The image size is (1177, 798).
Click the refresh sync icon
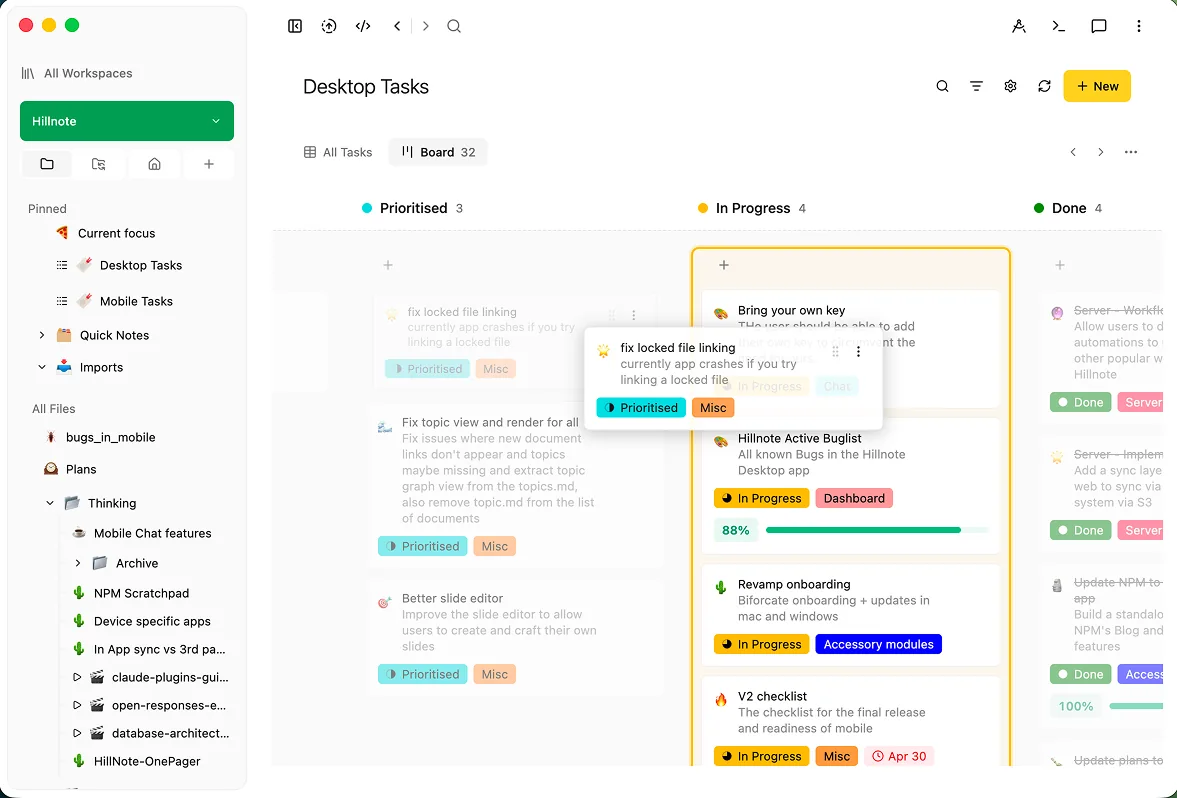click(1044, 86)
